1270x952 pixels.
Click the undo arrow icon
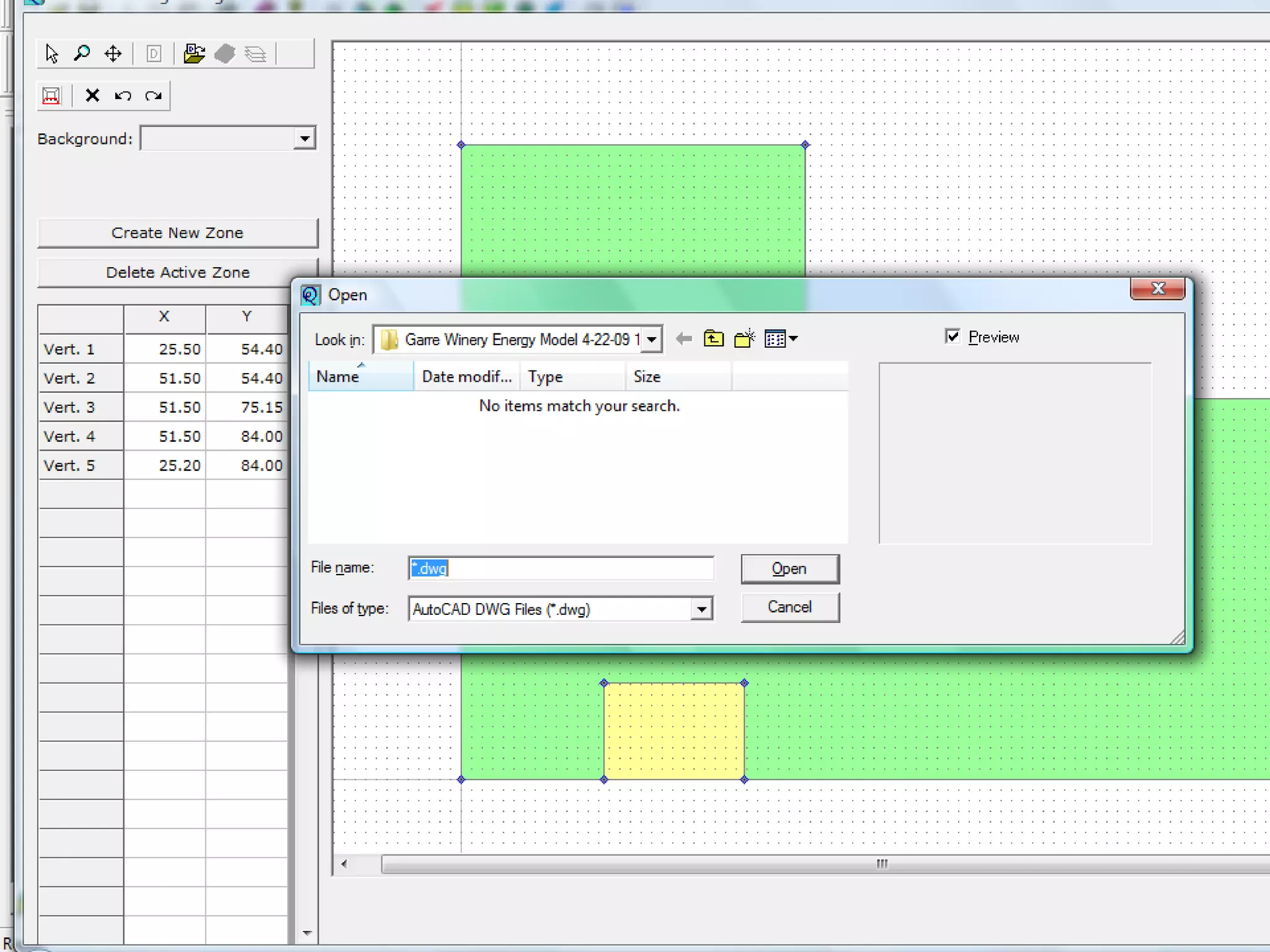[x=123, y=95]
